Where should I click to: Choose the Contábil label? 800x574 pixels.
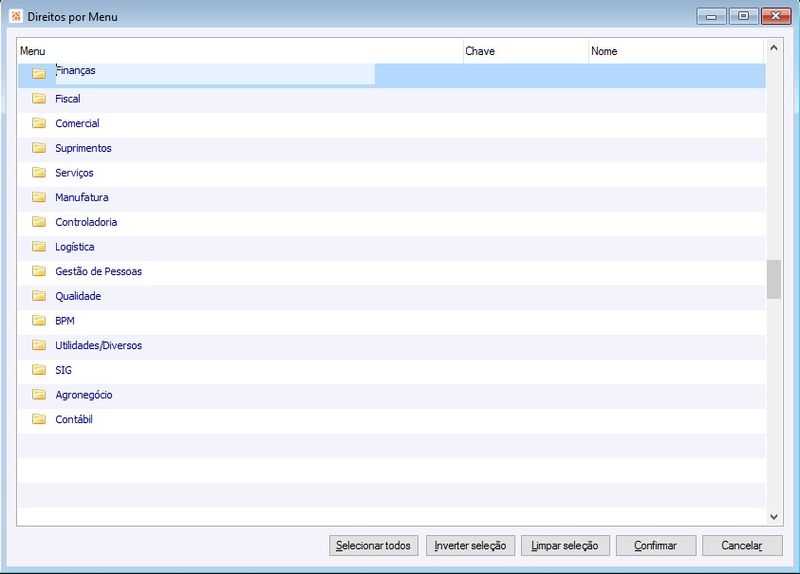[74, 419]
